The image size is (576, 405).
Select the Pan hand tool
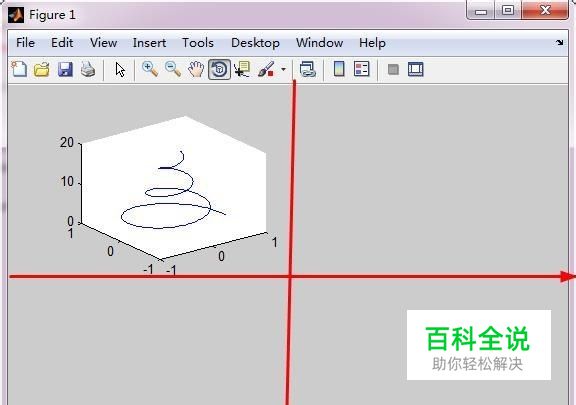196,69
